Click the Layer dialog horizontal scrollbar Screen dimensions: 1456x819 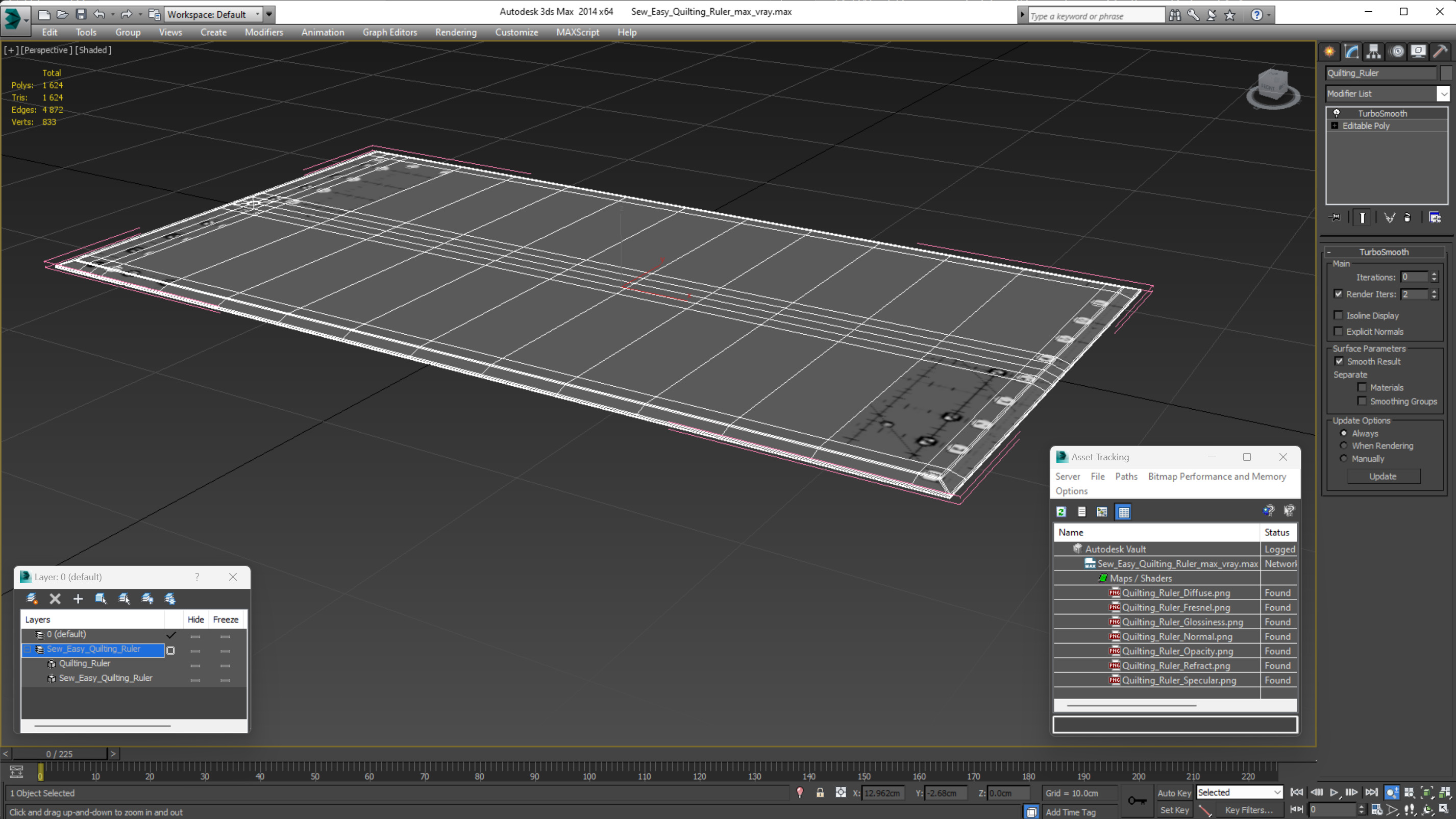coord(102,726)
